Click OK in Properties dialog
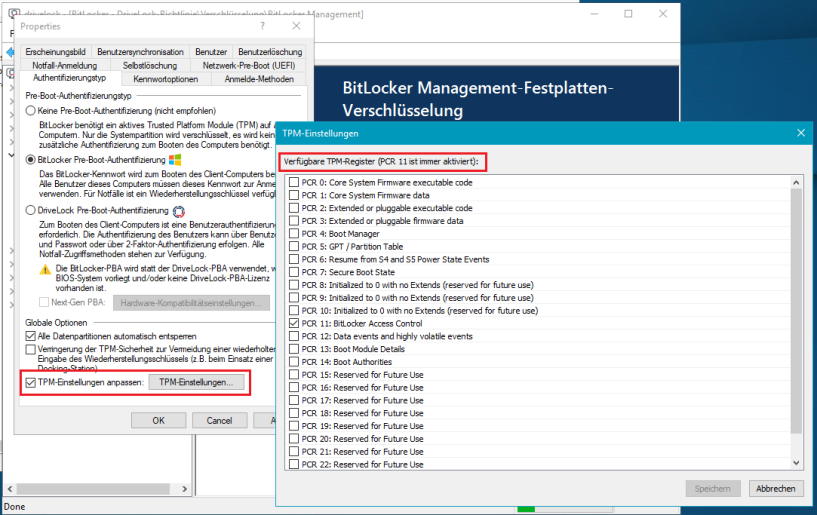 (158, 420)
